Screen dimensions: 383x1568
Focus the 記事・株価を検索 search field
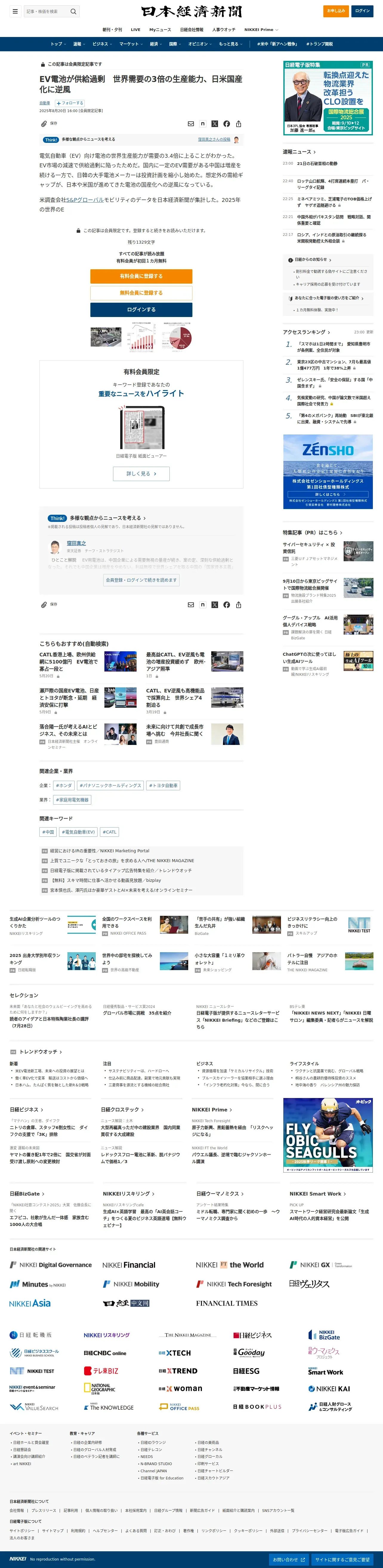click(x=46, y=11)
